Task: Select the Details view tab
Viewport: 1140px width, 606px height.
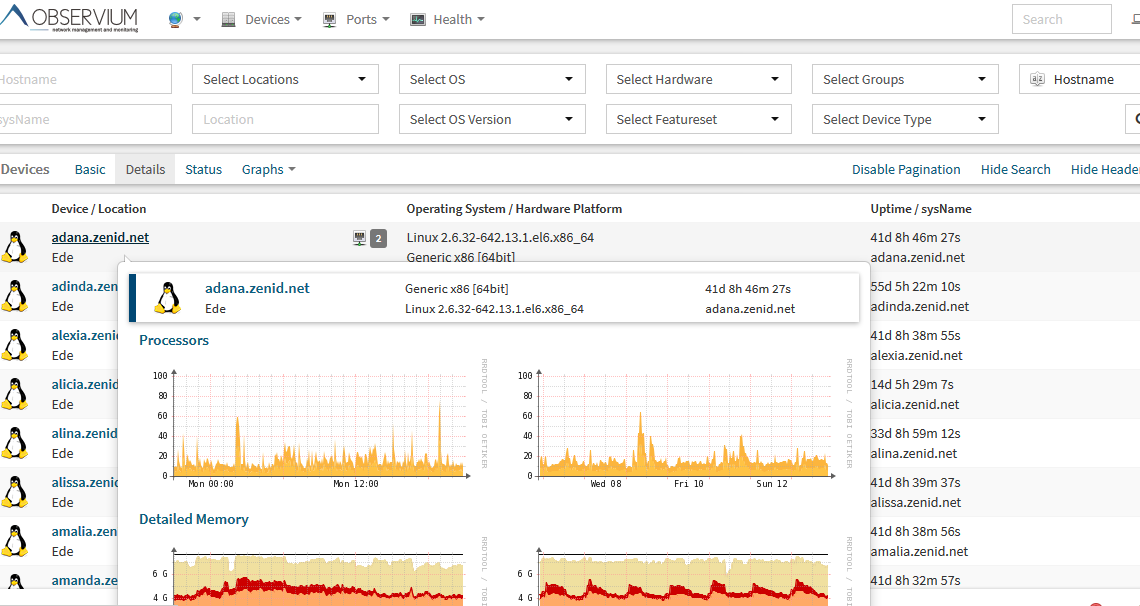Action: point(145,169)
